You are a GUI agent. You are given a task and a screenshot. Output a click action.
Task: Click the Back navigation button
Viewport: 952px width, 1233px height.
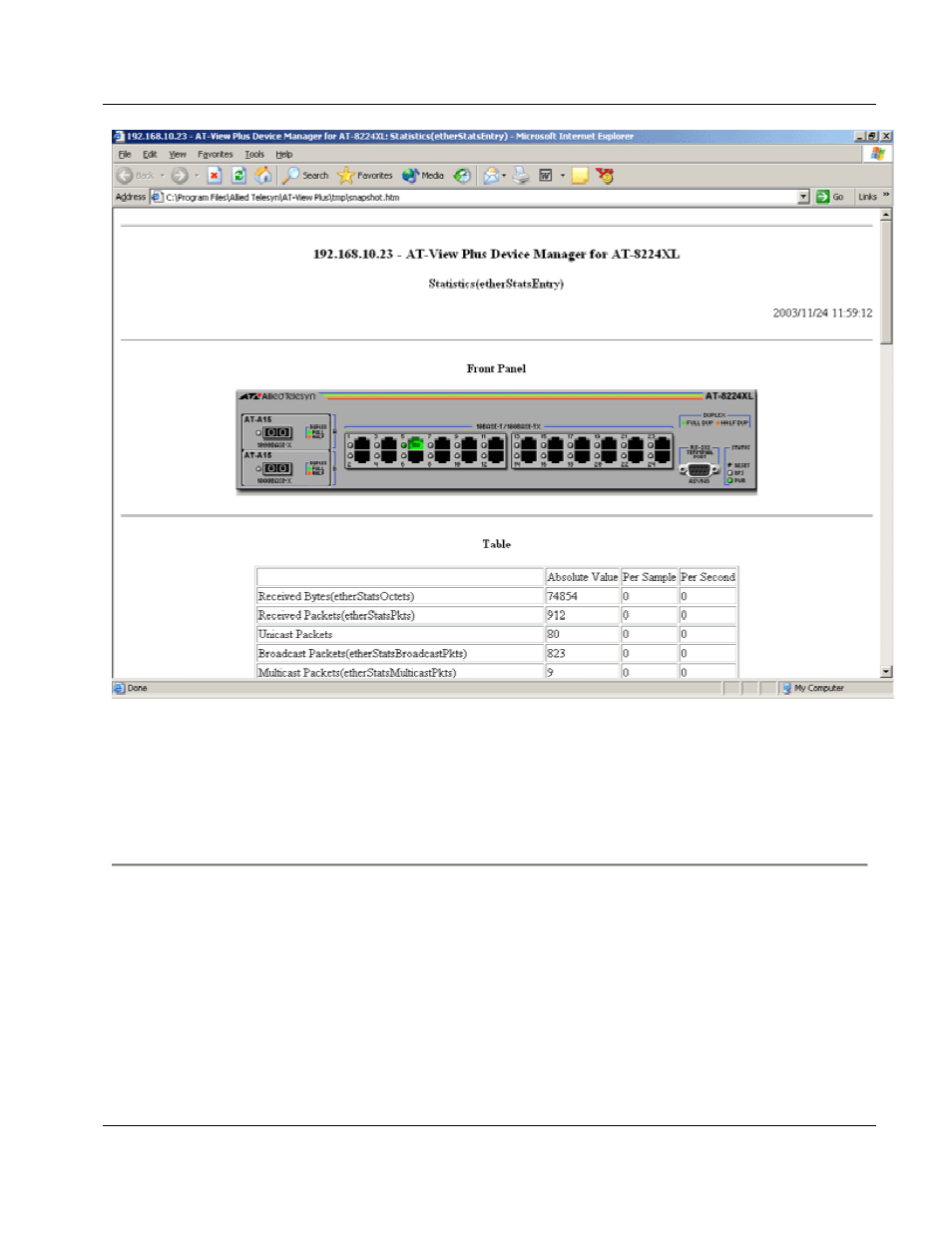(x=135, y=176)
